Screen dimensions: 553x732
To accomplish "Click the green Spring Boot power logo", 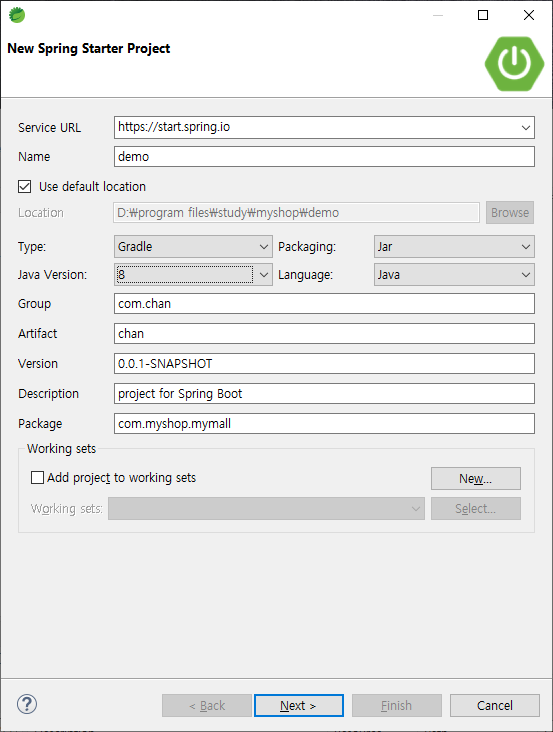I will (x=514, y=63).
